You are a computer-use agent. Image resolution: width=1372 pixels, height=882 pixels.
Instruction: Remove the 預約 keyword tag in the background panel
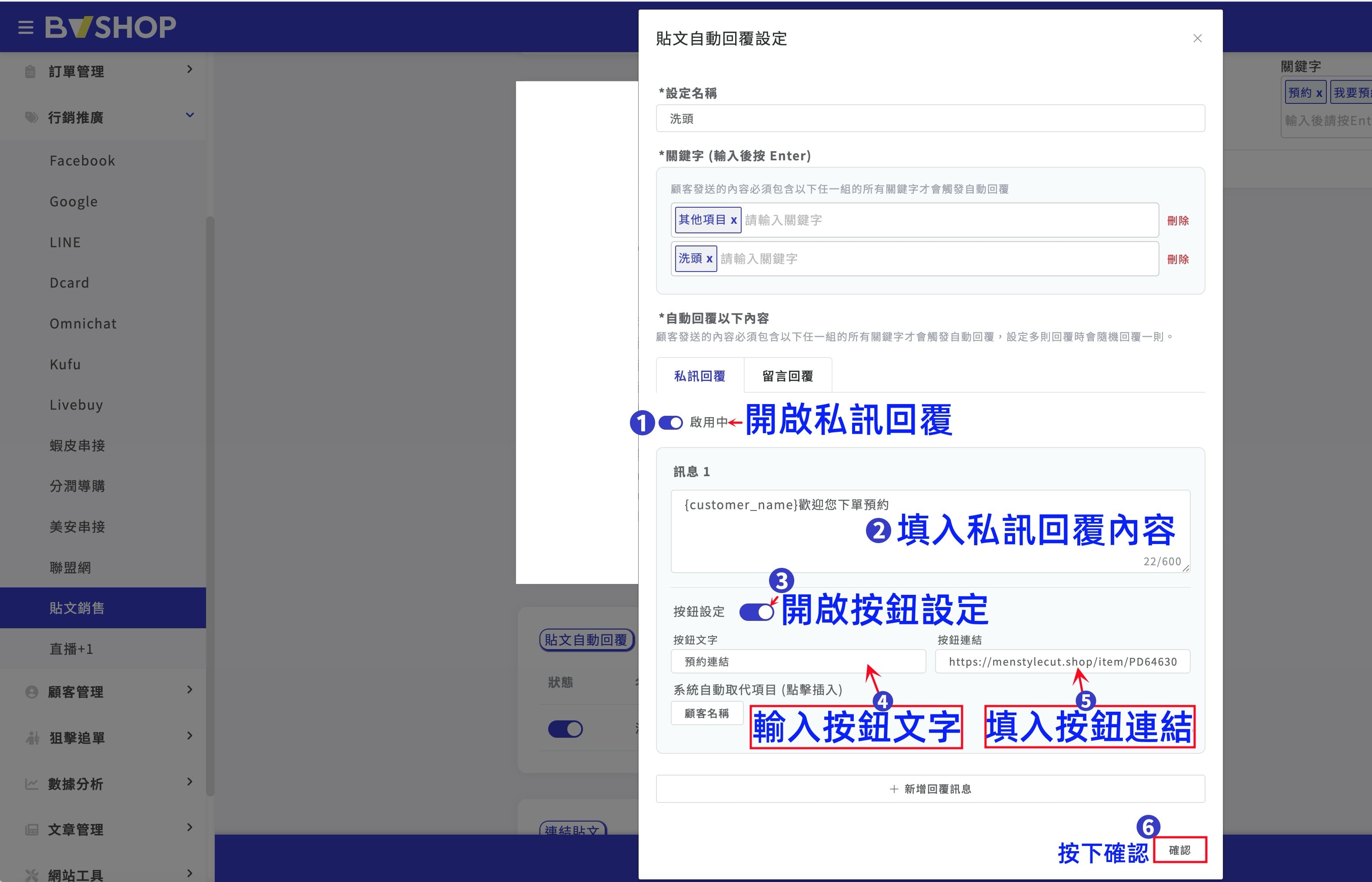[1319, 93]
